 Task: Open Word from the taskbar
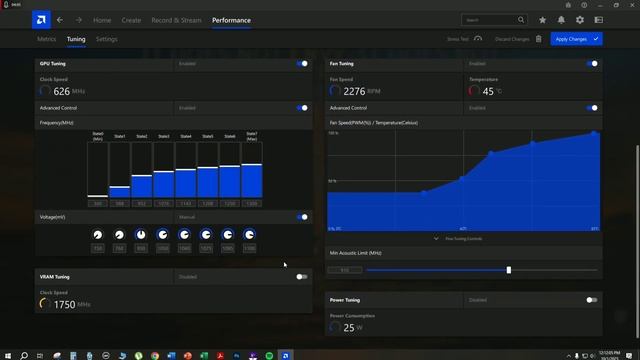(171, 356)
